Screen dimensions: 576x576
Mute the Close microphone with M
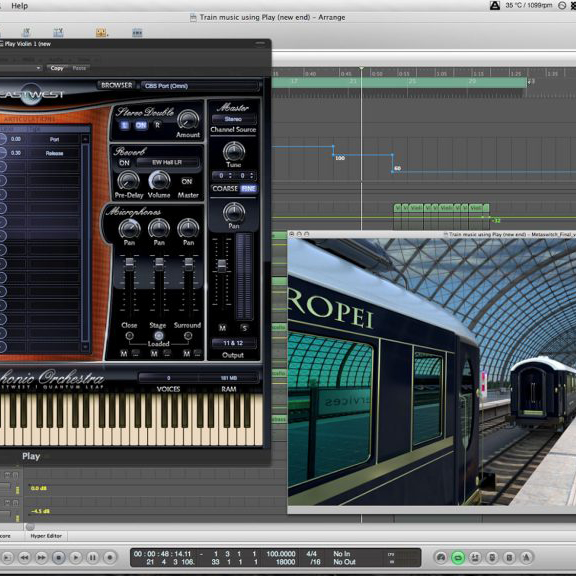point(124,353)
